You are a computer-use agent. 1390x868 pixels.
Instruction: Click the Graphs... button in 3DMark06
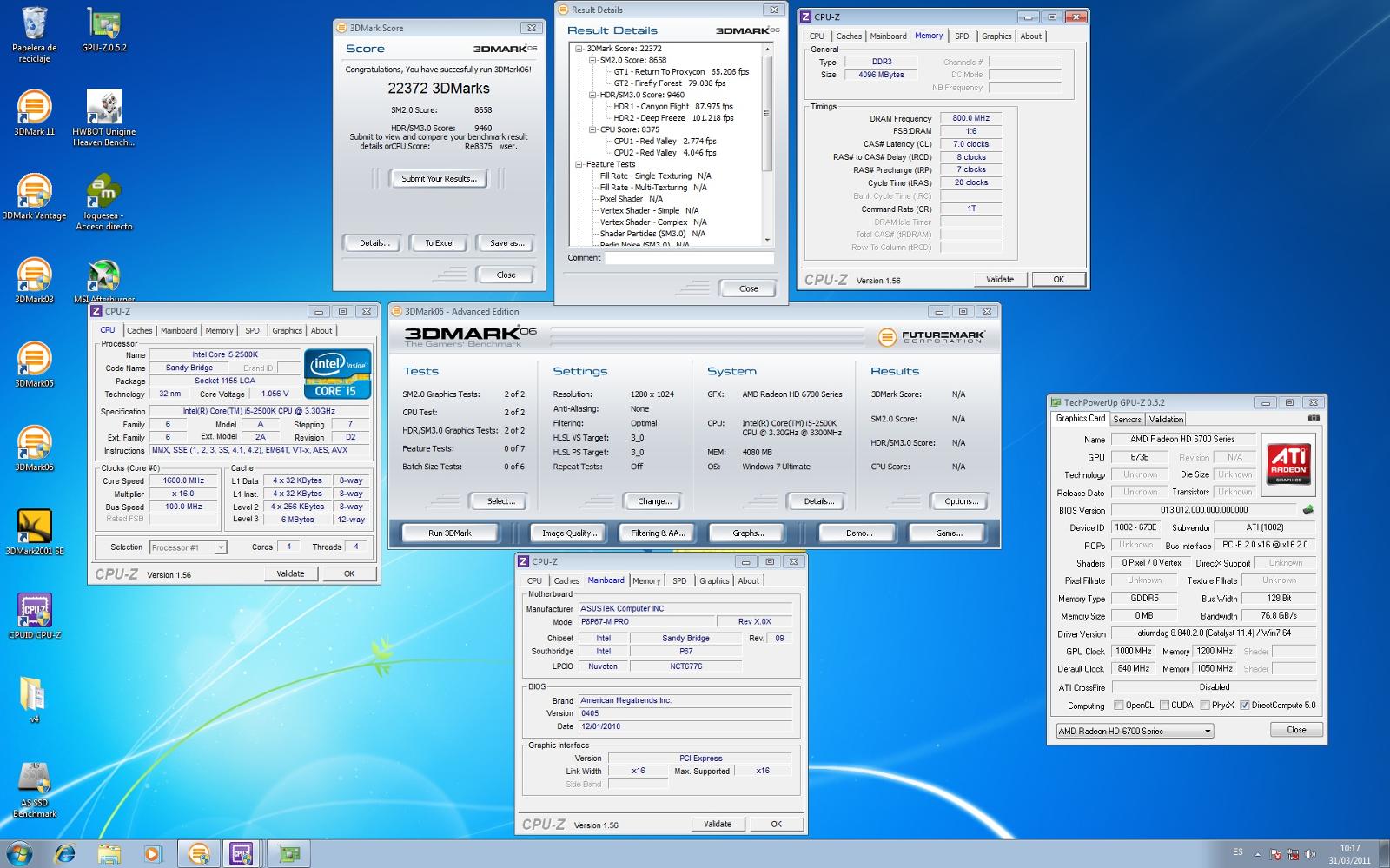tap(748, 533)
